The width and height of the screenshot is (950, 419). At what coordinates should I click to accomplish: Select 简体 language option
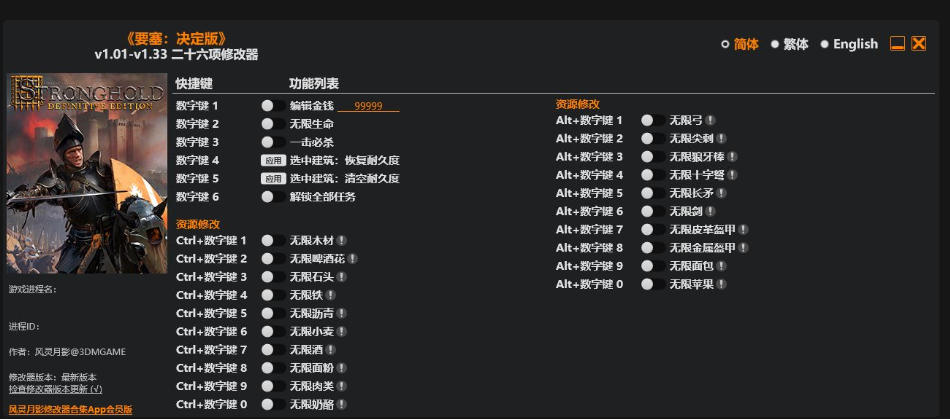tap(740, 44)
